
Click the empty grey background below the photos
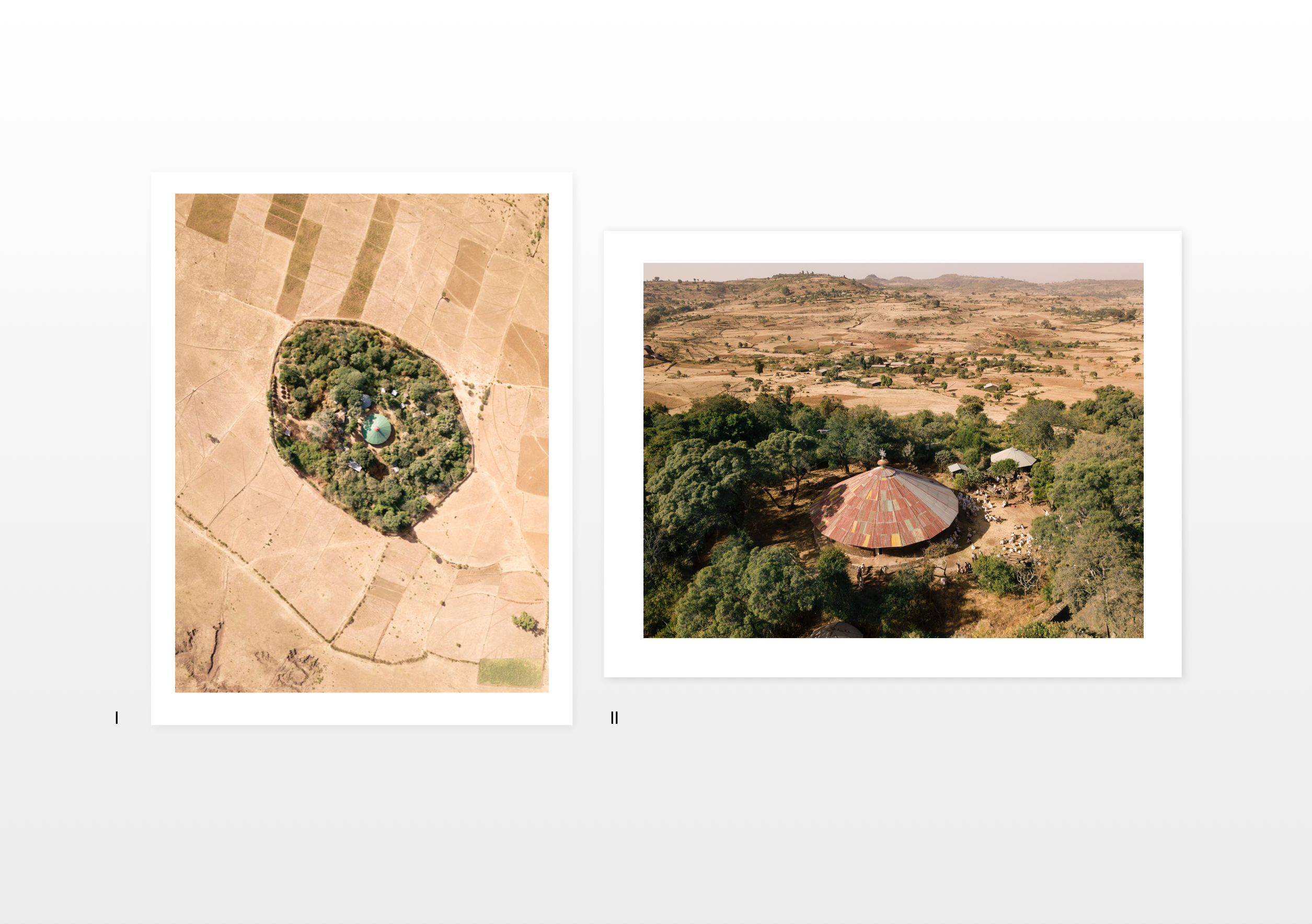[x=656, y=828]
